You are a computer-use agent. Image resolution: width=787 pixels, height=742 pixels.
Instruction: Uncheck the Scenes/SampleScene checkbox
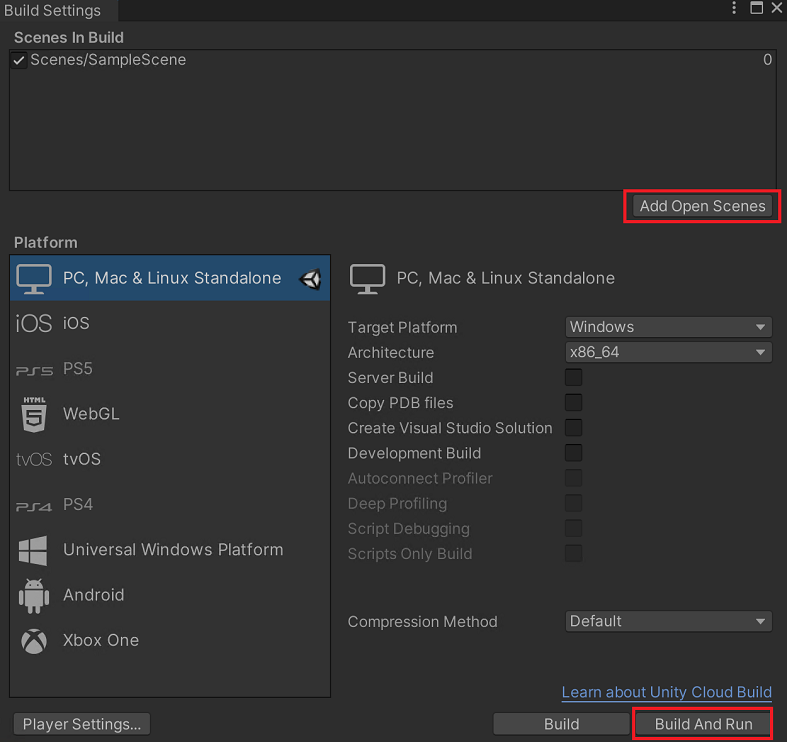(19, 61)
